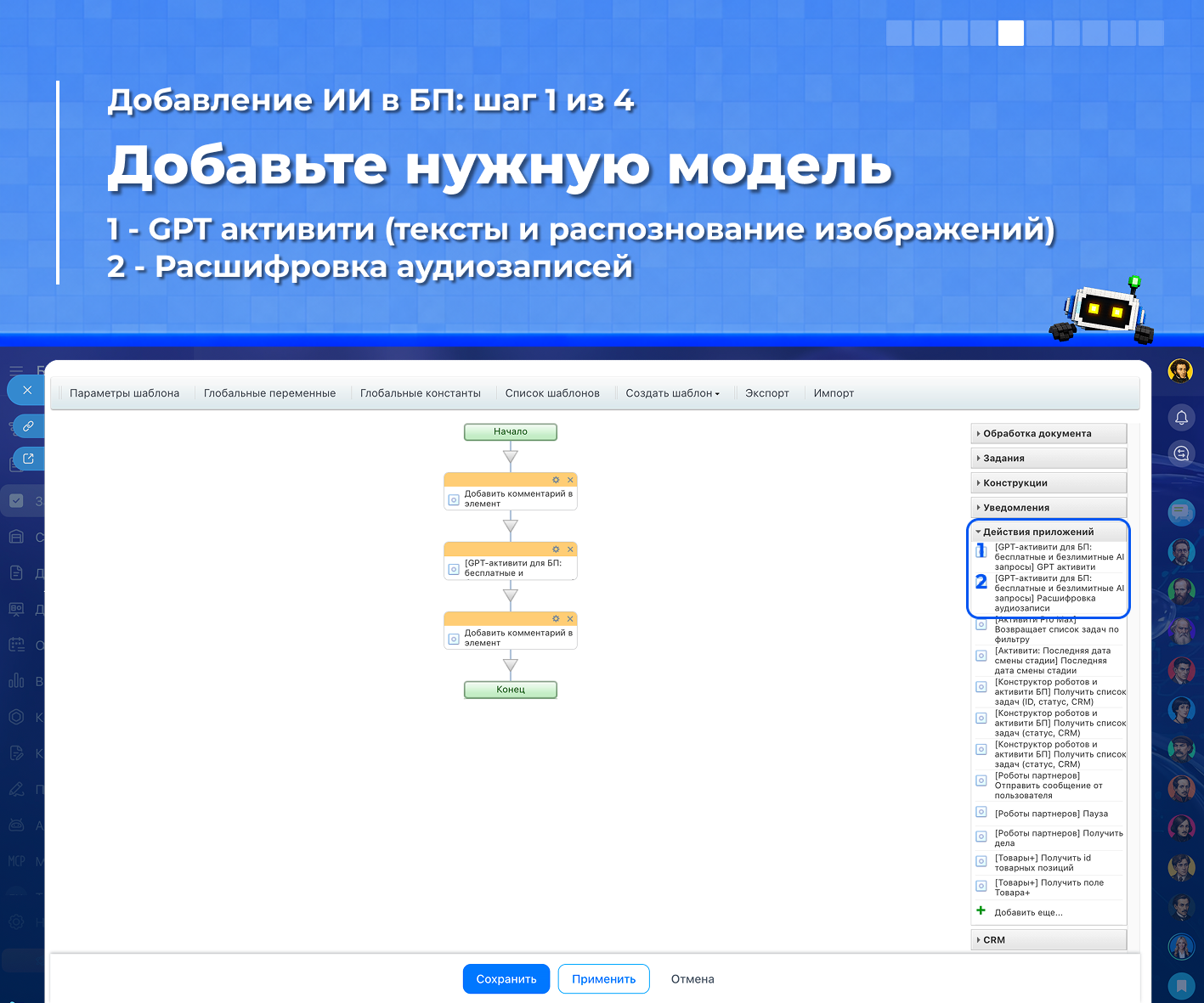Image resolution: width=1204 pixels, height=1003 pixels.
Task: Click white highlighted progress square at top
Action: point(1011,33)
